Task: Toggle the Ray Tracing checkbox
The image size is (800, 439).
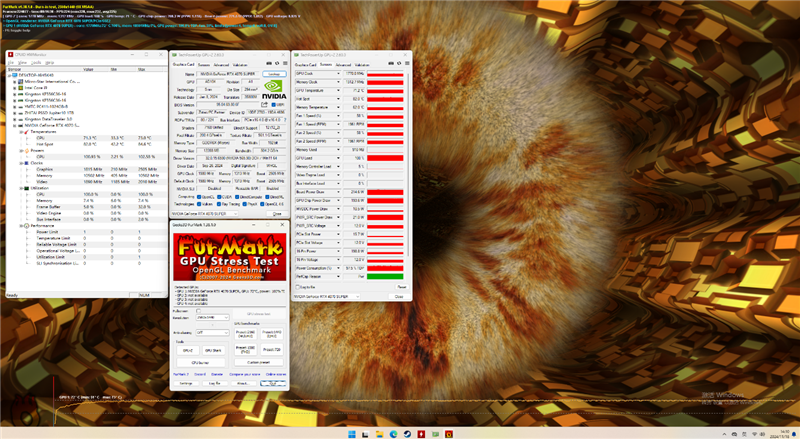Action: pos(219,204)
